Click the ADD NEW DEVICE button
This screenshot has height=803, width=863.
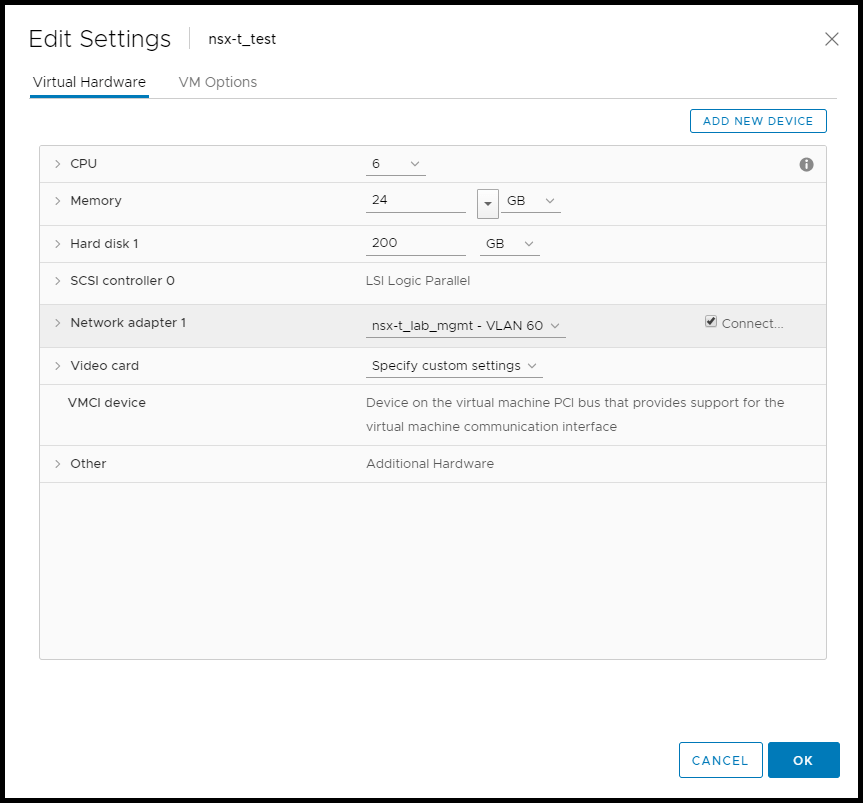pos(758,121)
